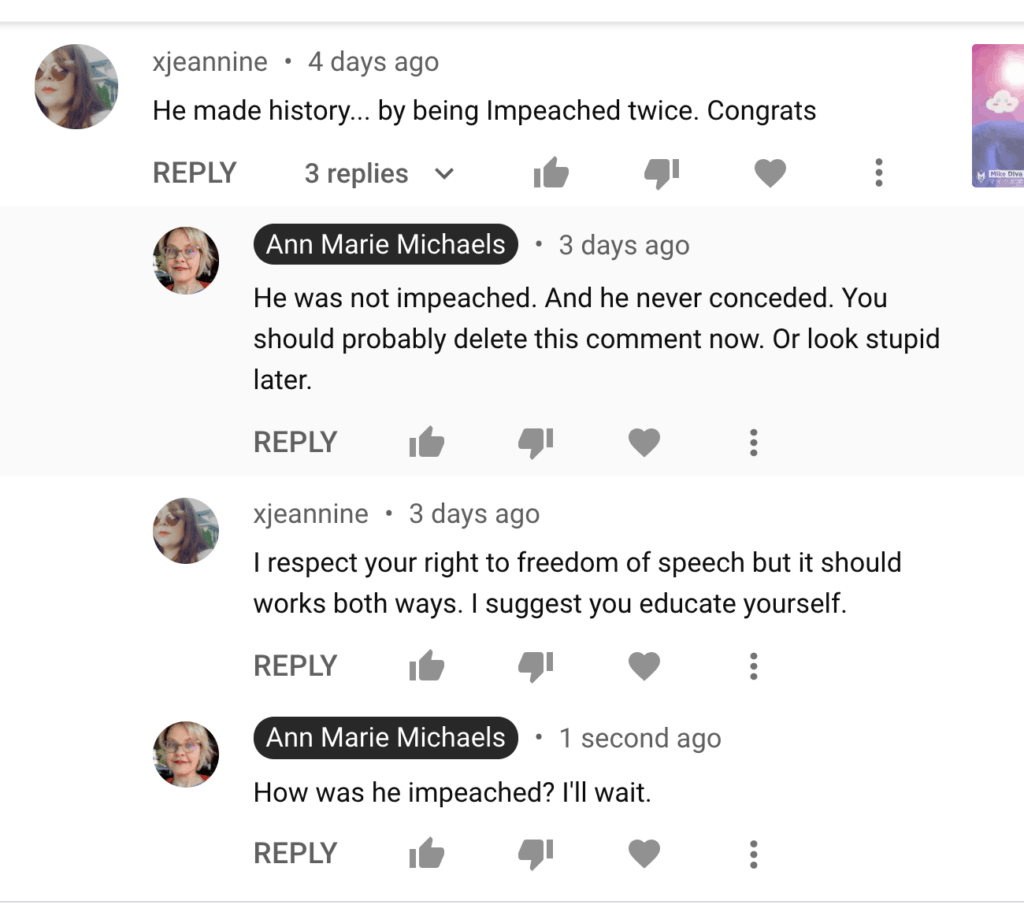Dislike xjeannine's top-level comment

point(661,174)
